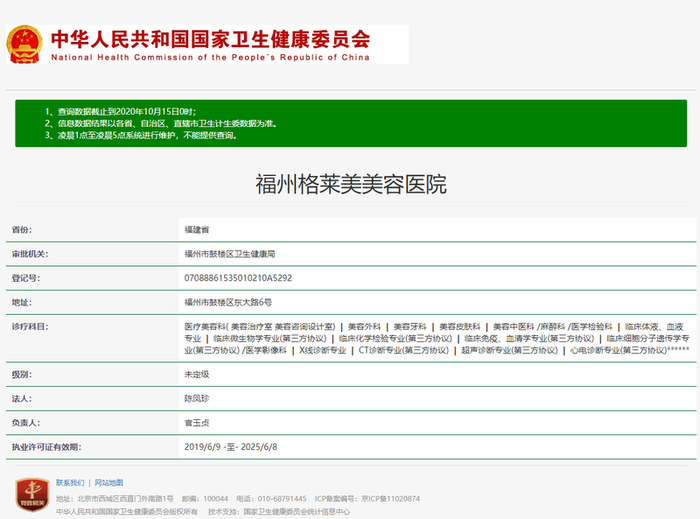Select the hospital title 福州格莱美美容医院

coord(351,184)
